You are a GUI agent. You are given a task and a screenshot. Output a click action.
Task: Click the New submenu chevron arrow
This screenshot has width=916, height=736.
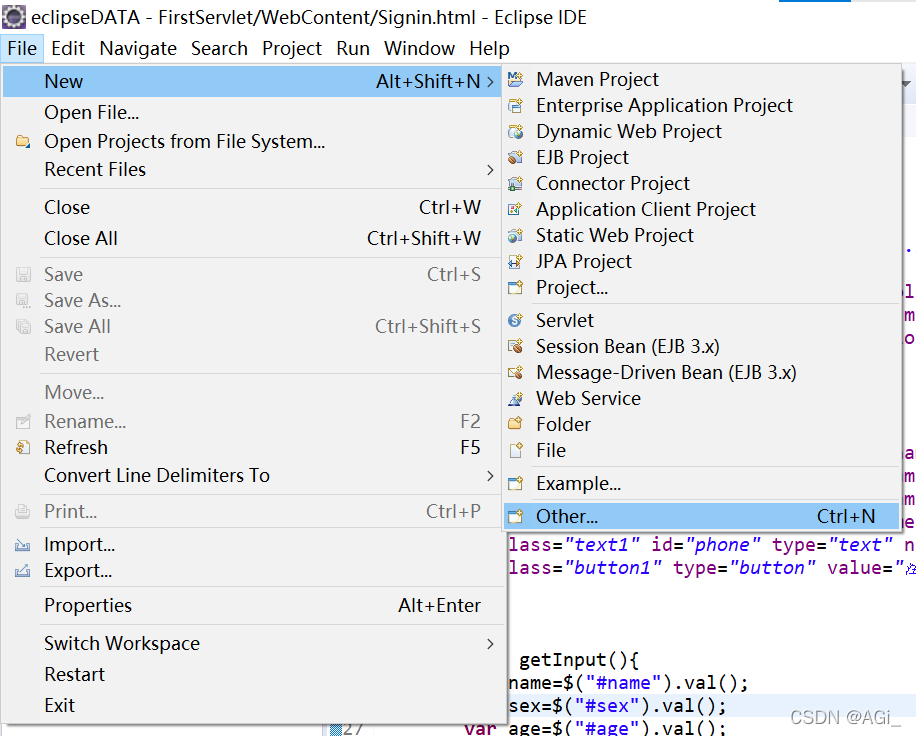pos(490,82)
